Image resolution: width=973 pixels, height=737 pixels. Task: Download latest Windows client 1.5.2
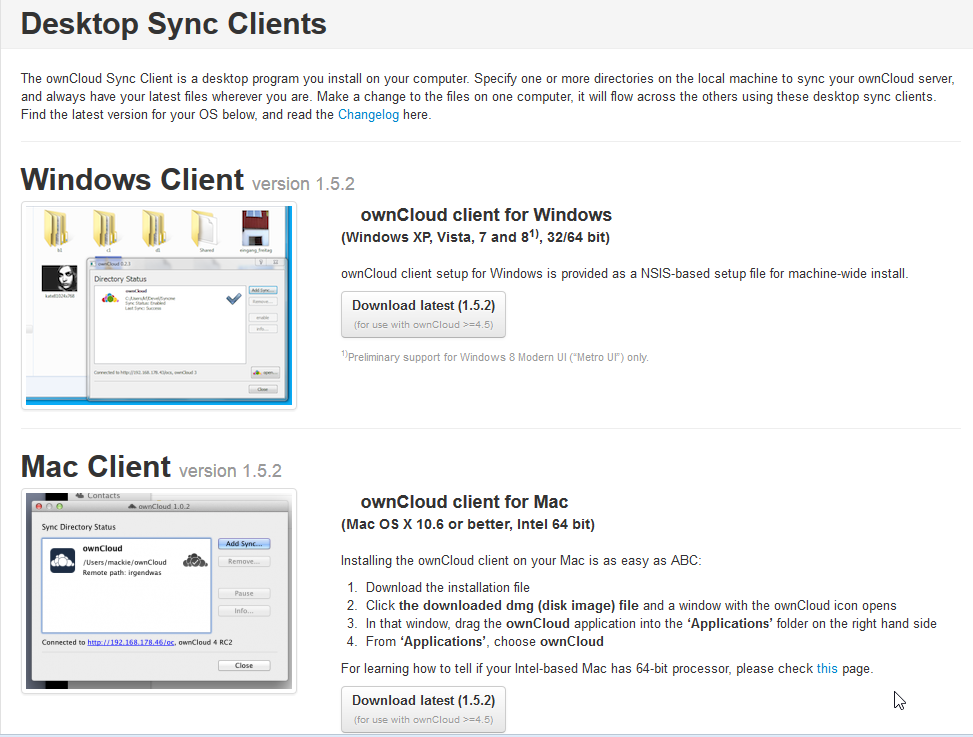tap(423, 314)
